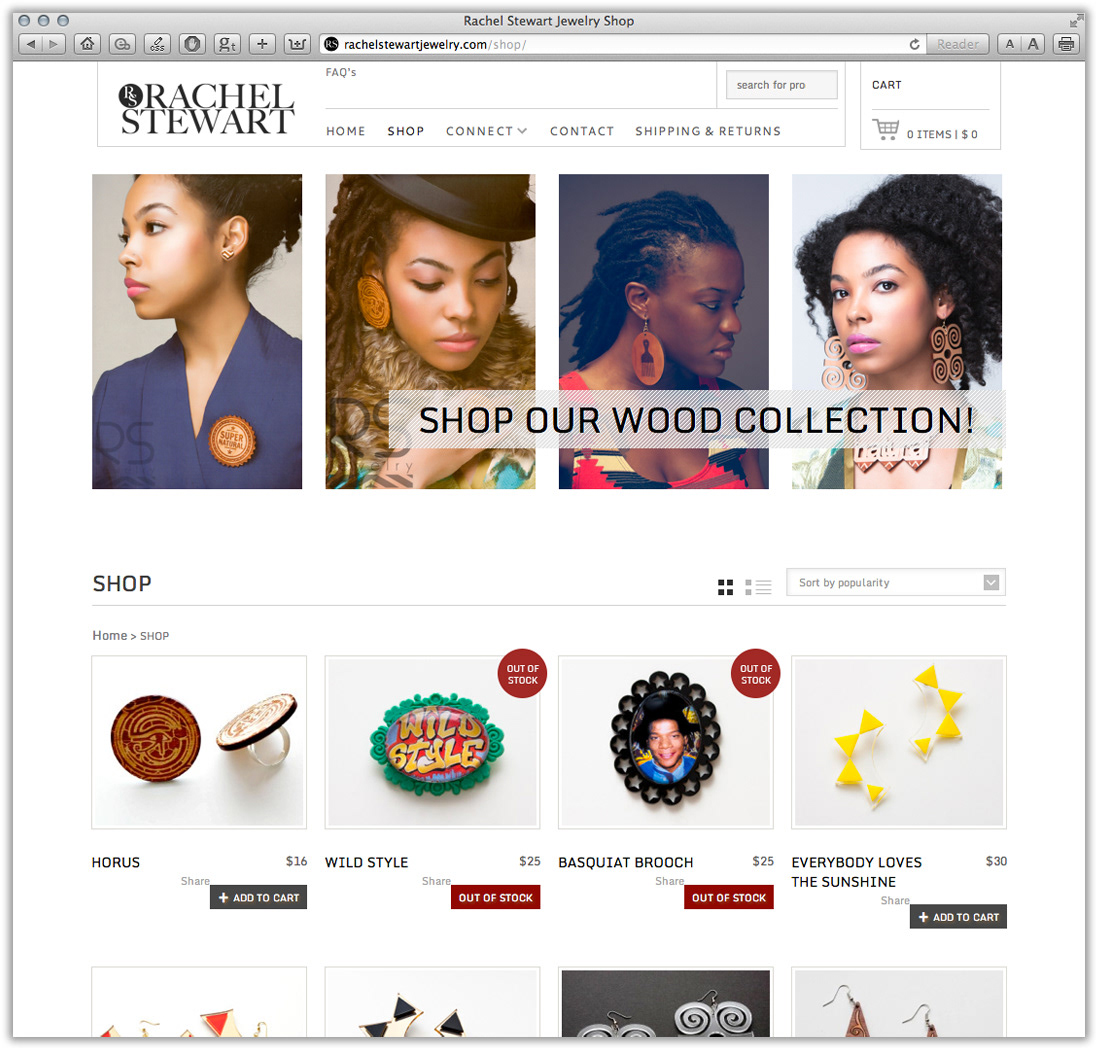Reload the page with the refresh icon
Image resolution: width=1102 pixels, height=1053 pixels.
(914, 44)
